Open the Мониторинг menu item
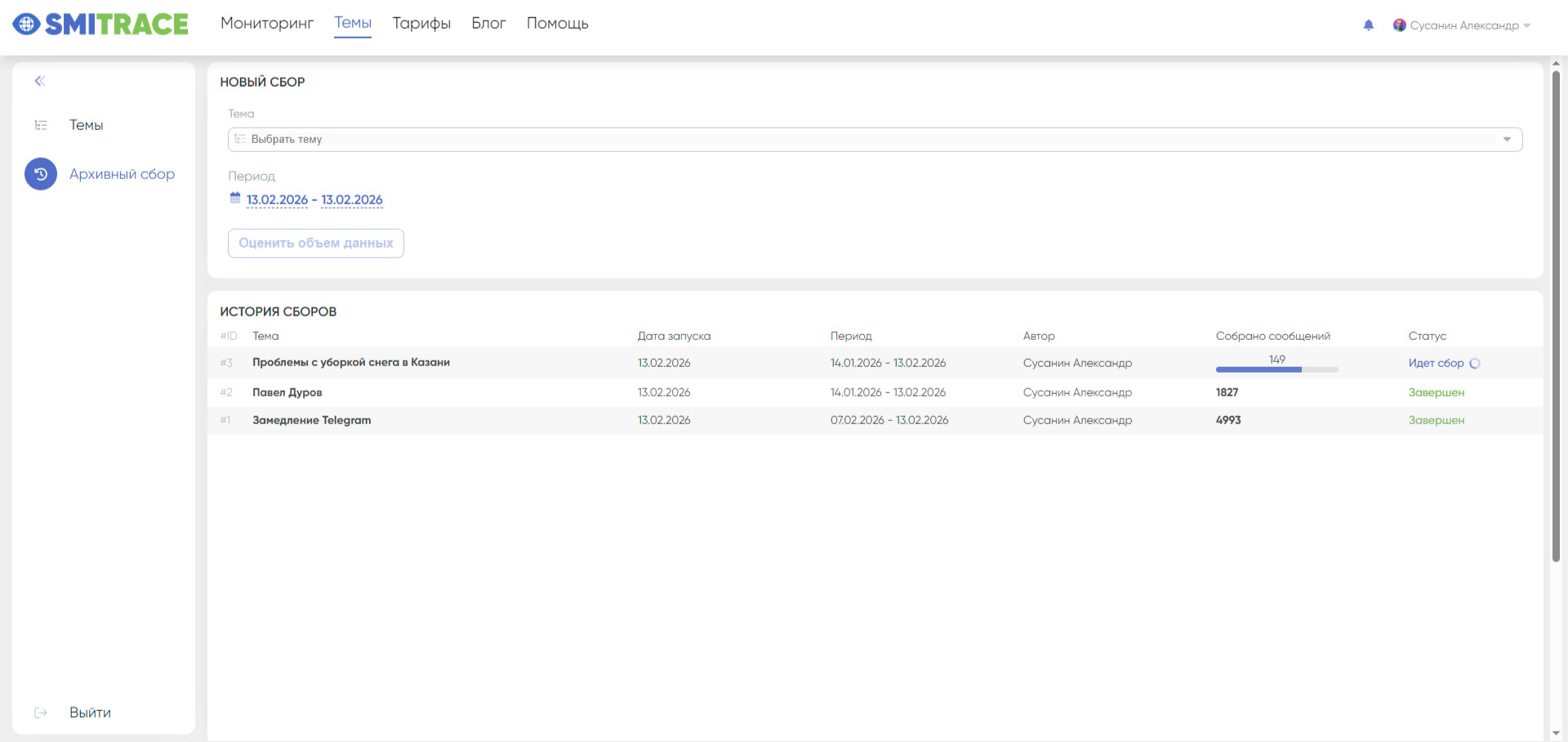This screenshot has width=1568, height=742. pyautogui.click(x=267, y=24)
